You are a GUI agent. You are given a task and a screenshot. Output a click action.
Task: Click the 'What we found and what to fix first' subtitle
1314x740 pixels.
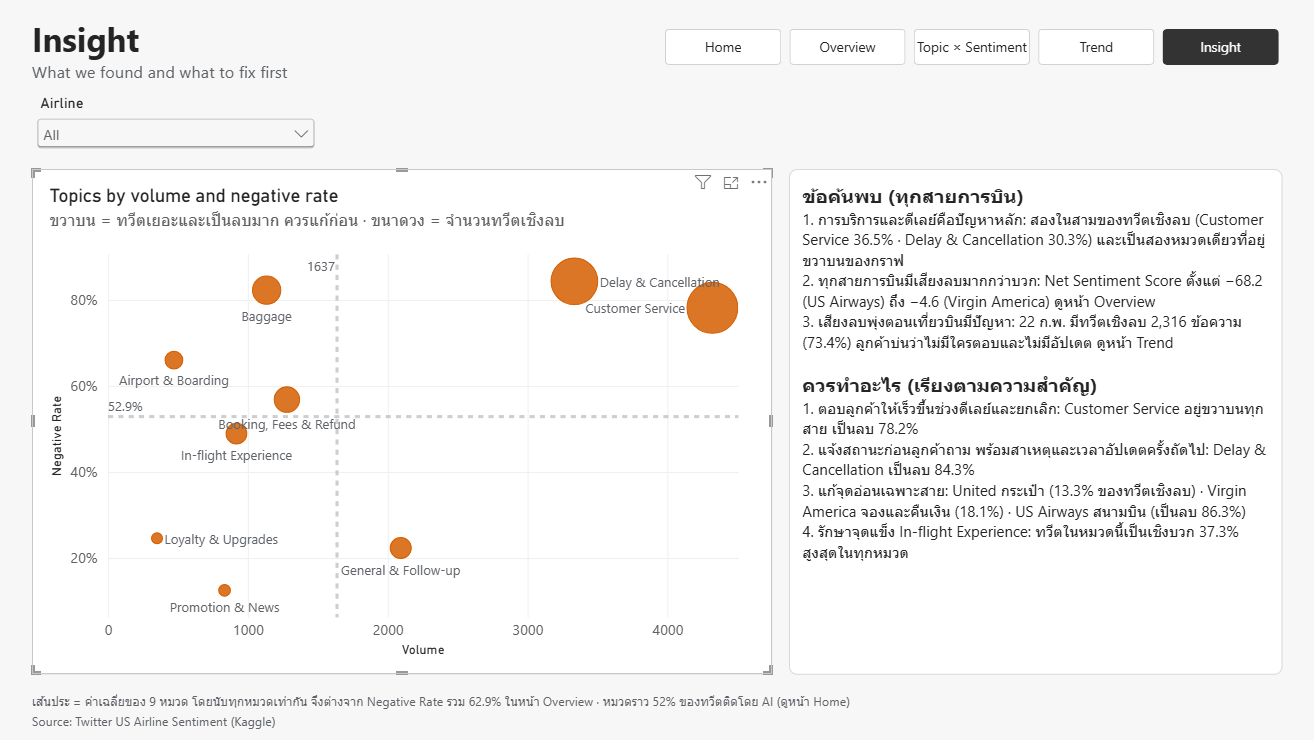pos(160,72)
